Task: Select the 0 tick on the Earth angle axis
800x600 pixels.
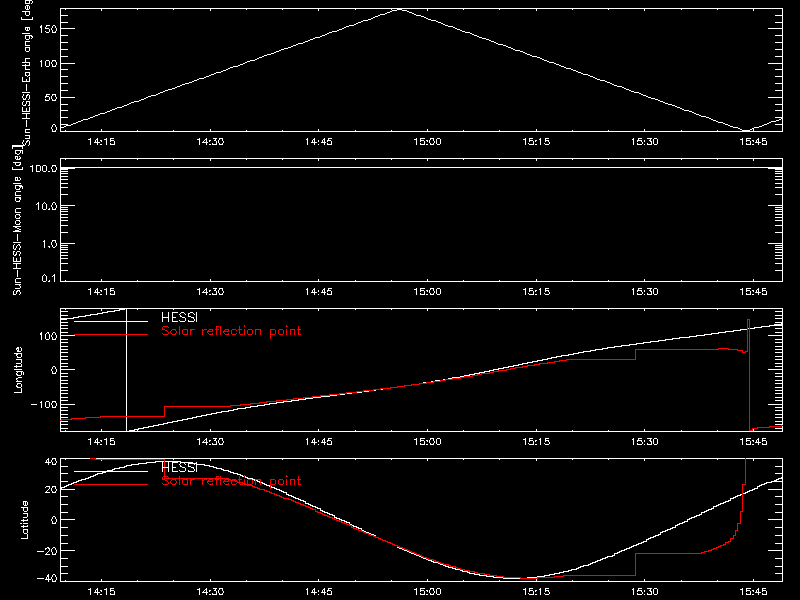Action: 54,128
